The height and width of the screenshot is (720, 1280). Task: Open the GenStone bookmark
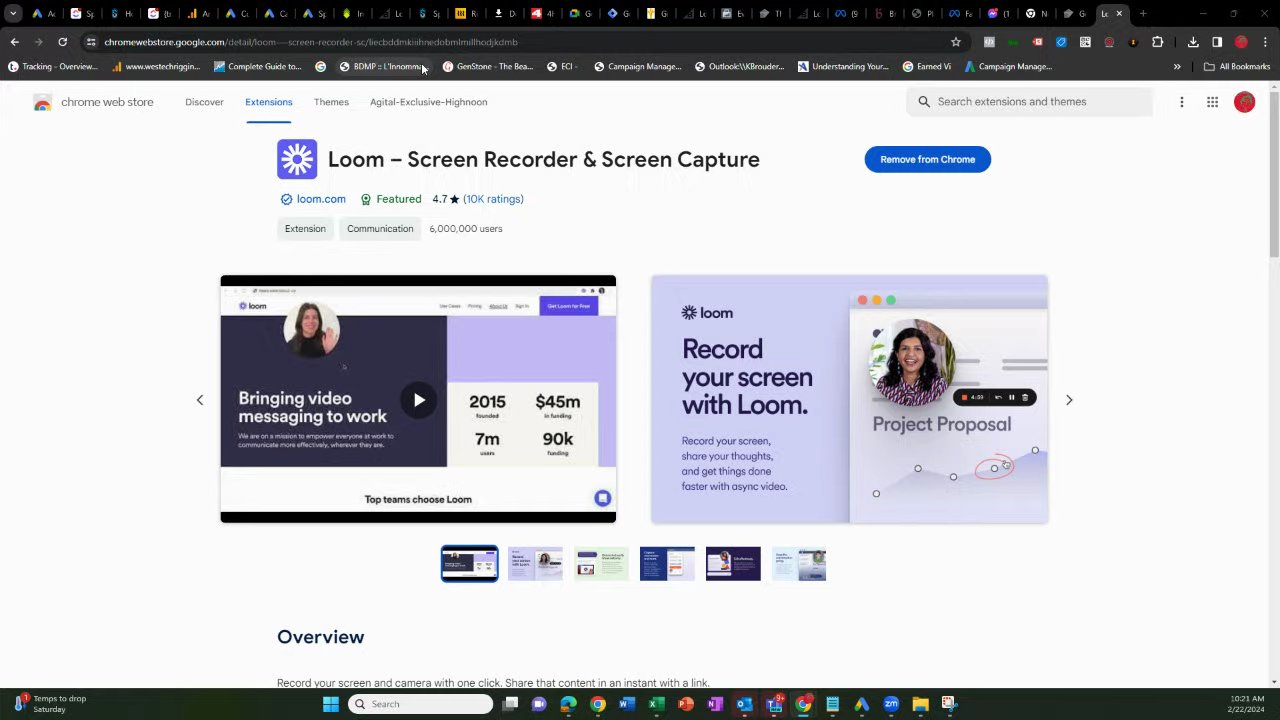[x=488, y=67]
